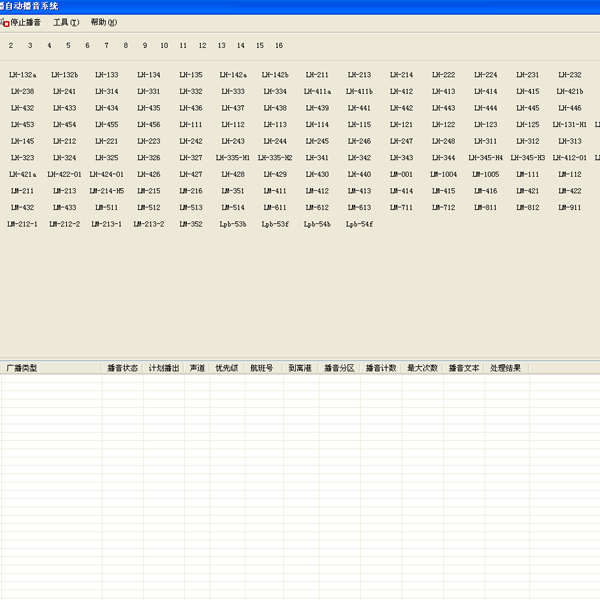Select zone LH-131-M1

[570, 125]
